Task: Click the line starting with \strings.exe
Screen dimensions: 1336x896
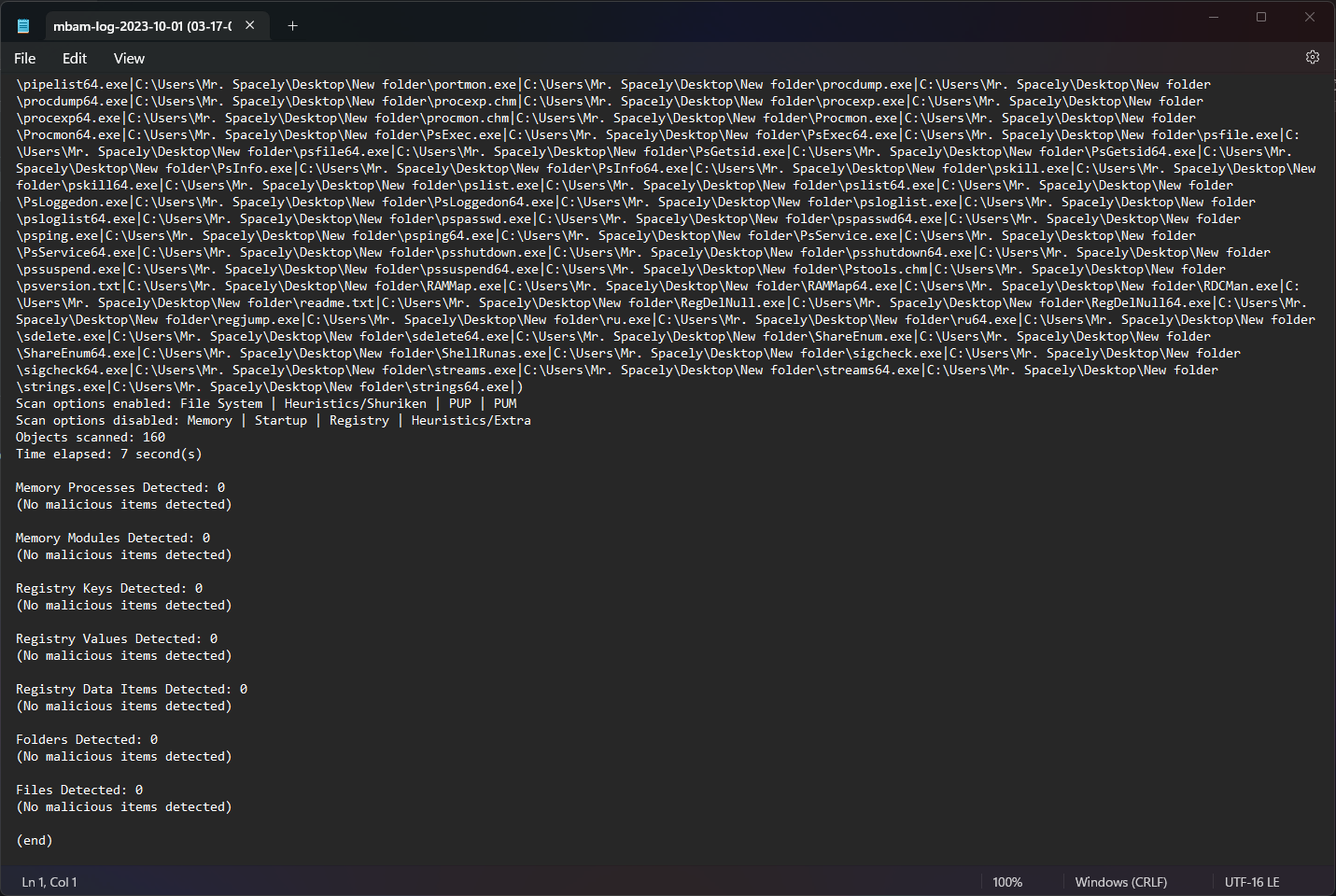Action: click(270, 386)
